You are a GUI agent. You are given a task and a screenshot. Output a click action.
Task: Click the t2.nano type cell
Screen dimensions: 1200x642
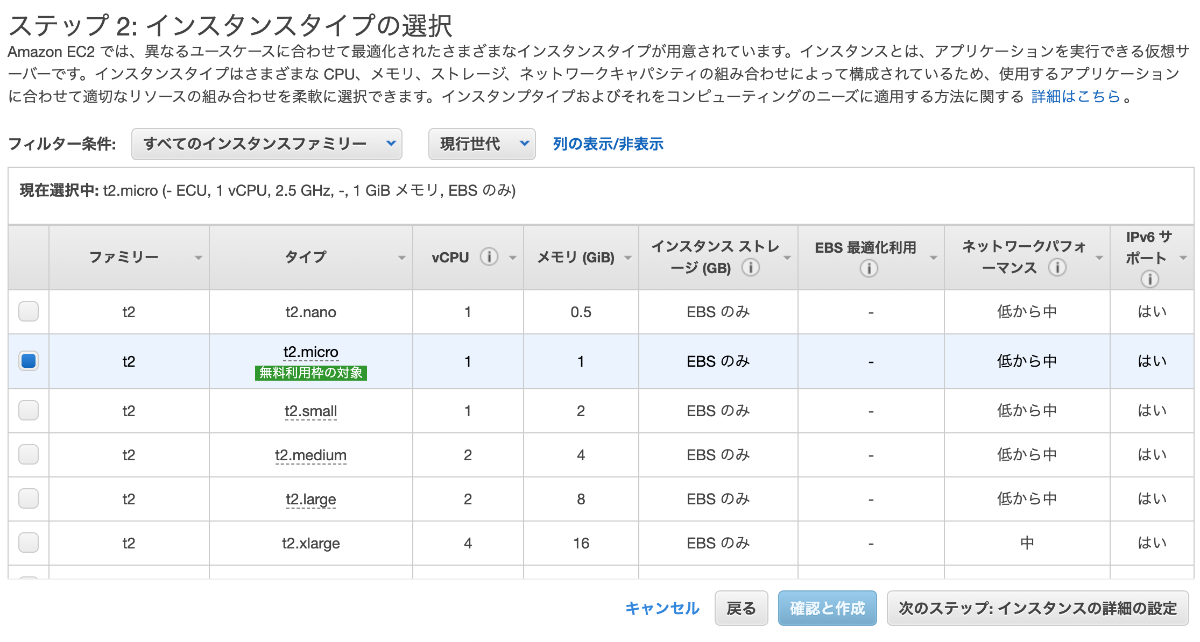311,312
